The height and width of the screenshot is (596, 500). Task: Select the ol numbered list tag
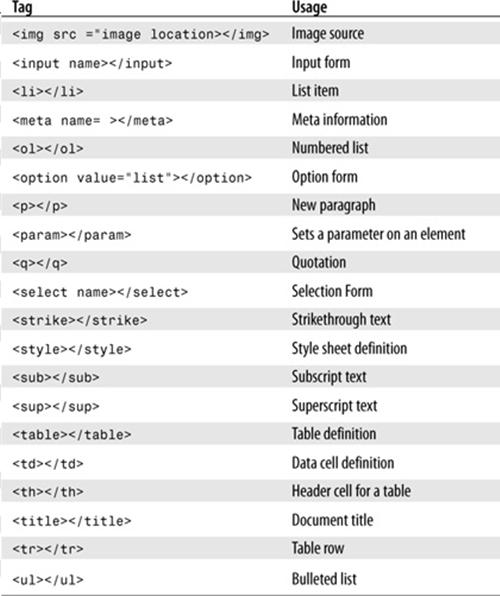[x=48, y=149]
